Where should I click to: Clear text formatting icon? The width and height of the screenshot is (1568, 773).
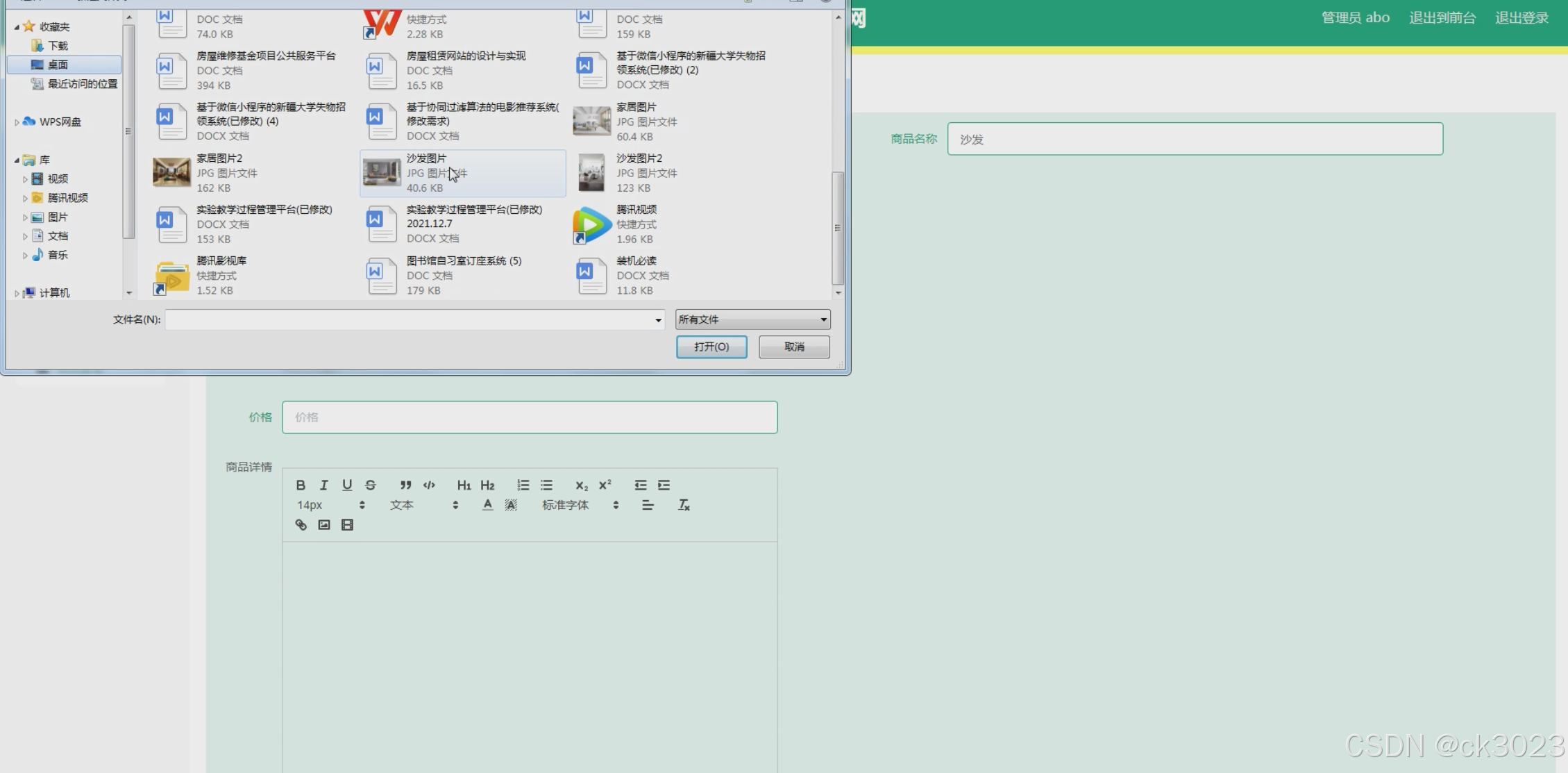tap(684, 505)
